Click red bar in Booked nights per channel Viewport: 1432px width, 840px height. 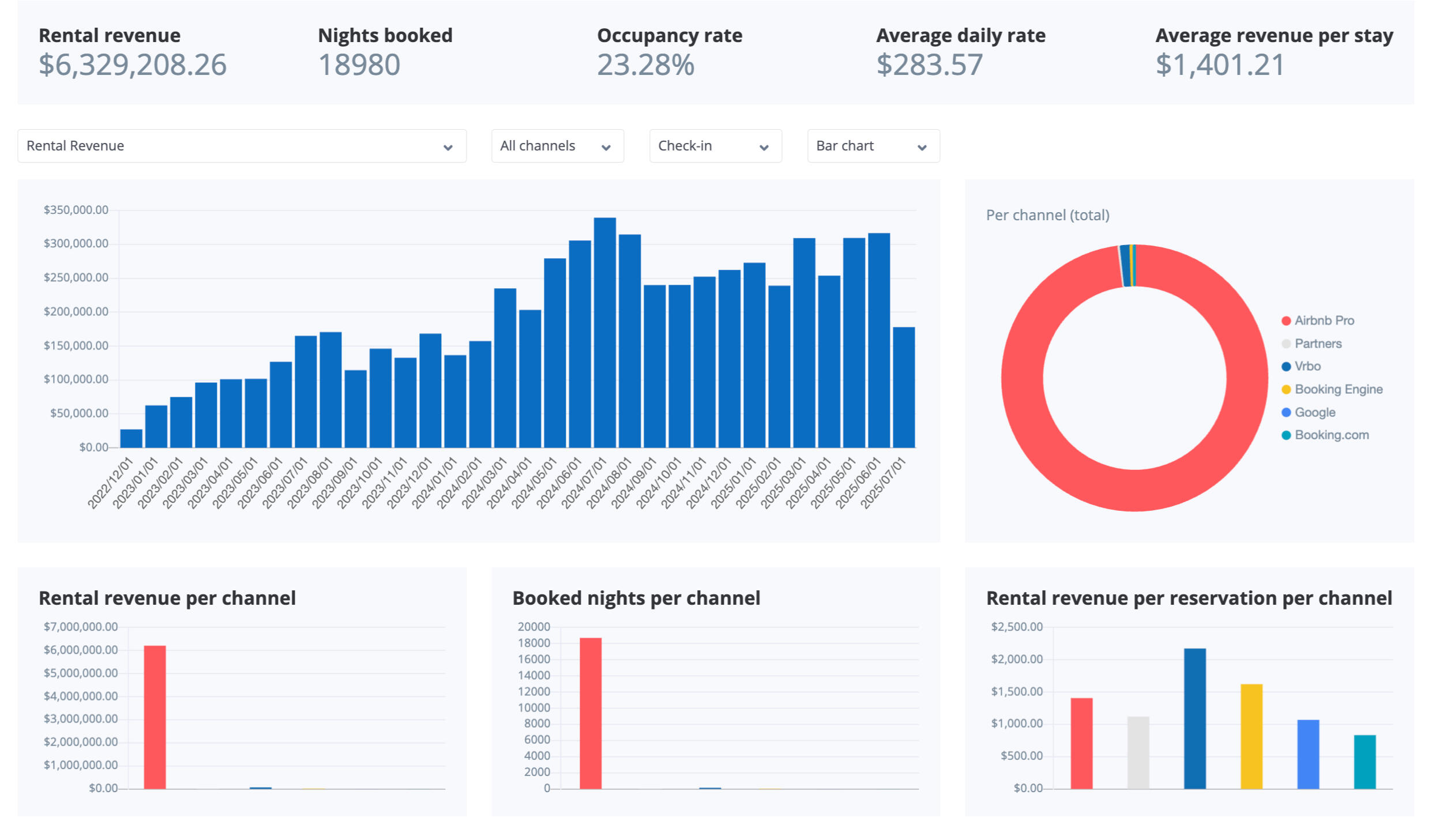(x=591, y=713)
